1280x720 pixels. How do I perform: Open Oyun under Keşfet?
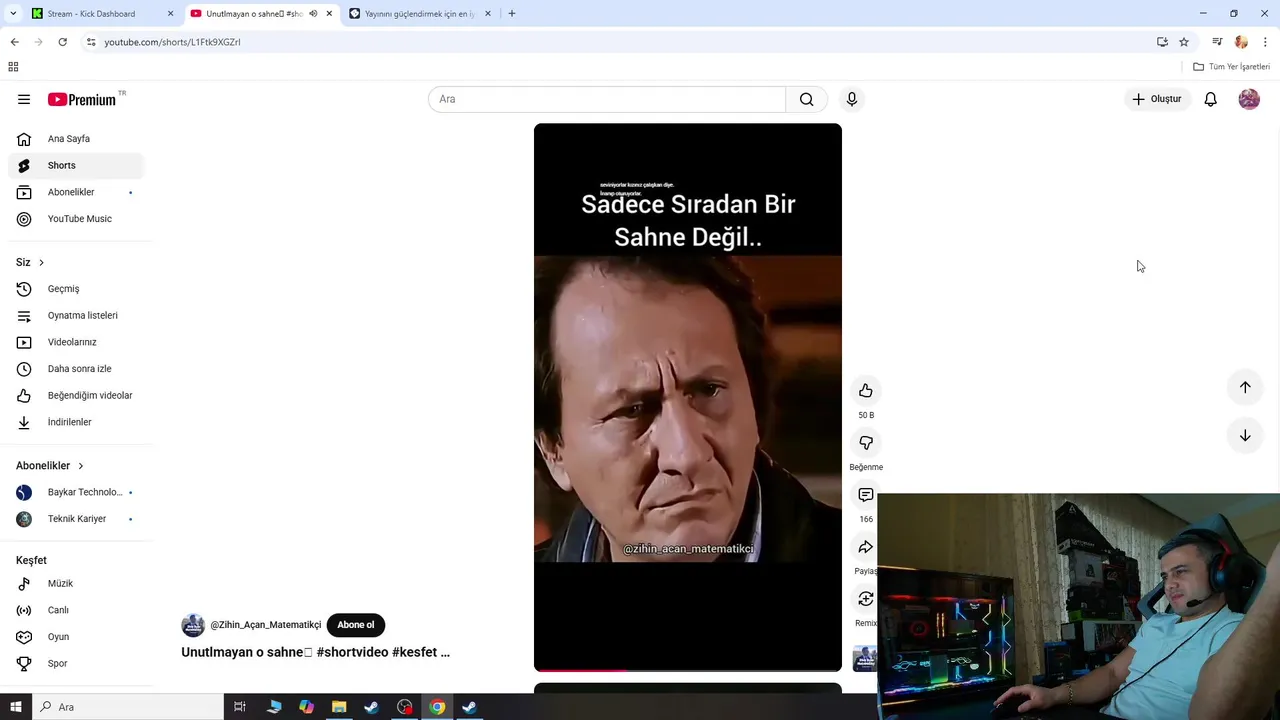(x=76, y=637)
